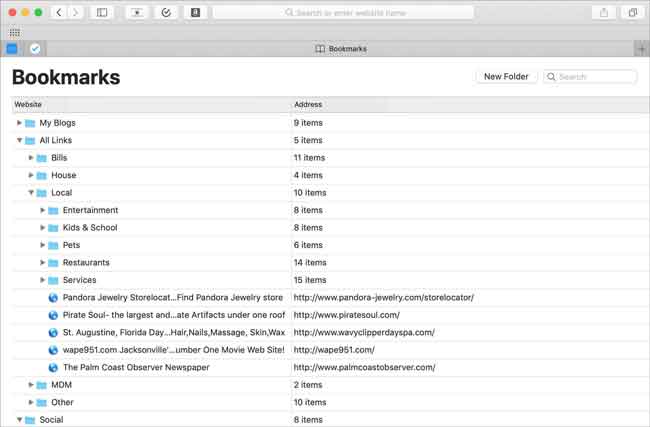Viewport: 650px width, 427px height.
Task: Click the Pandora Jewelry bookmark globe icon
Action: point(53,298)
